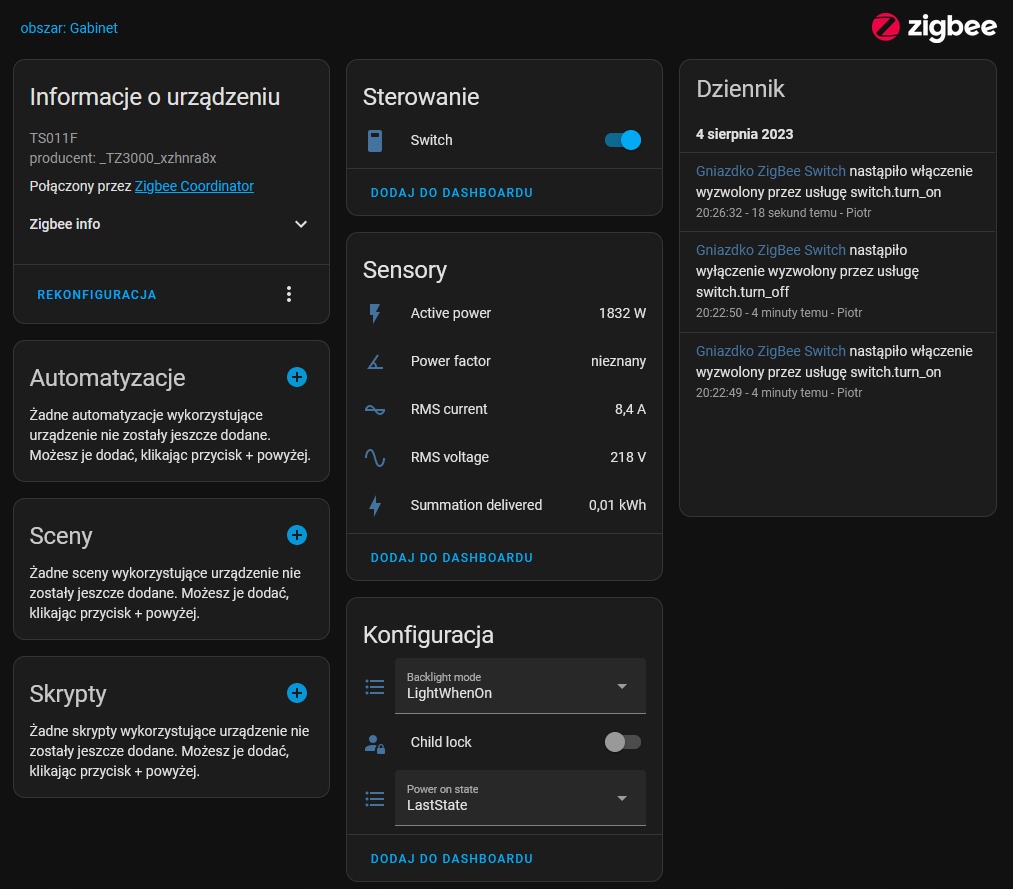The width and height of the screenshot is (1013, 889).
Task: Click the Active power lightning icon
Action: tap(375, 313)
